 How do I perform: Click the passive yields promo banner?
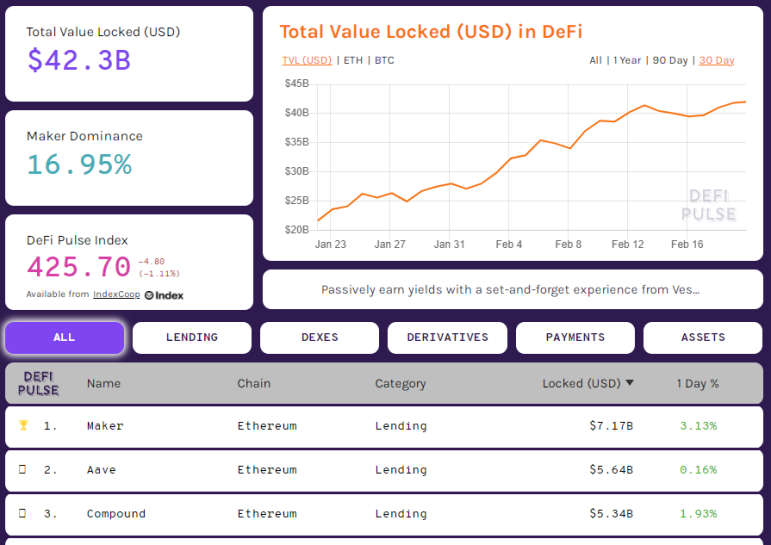[x=513, y=289]
